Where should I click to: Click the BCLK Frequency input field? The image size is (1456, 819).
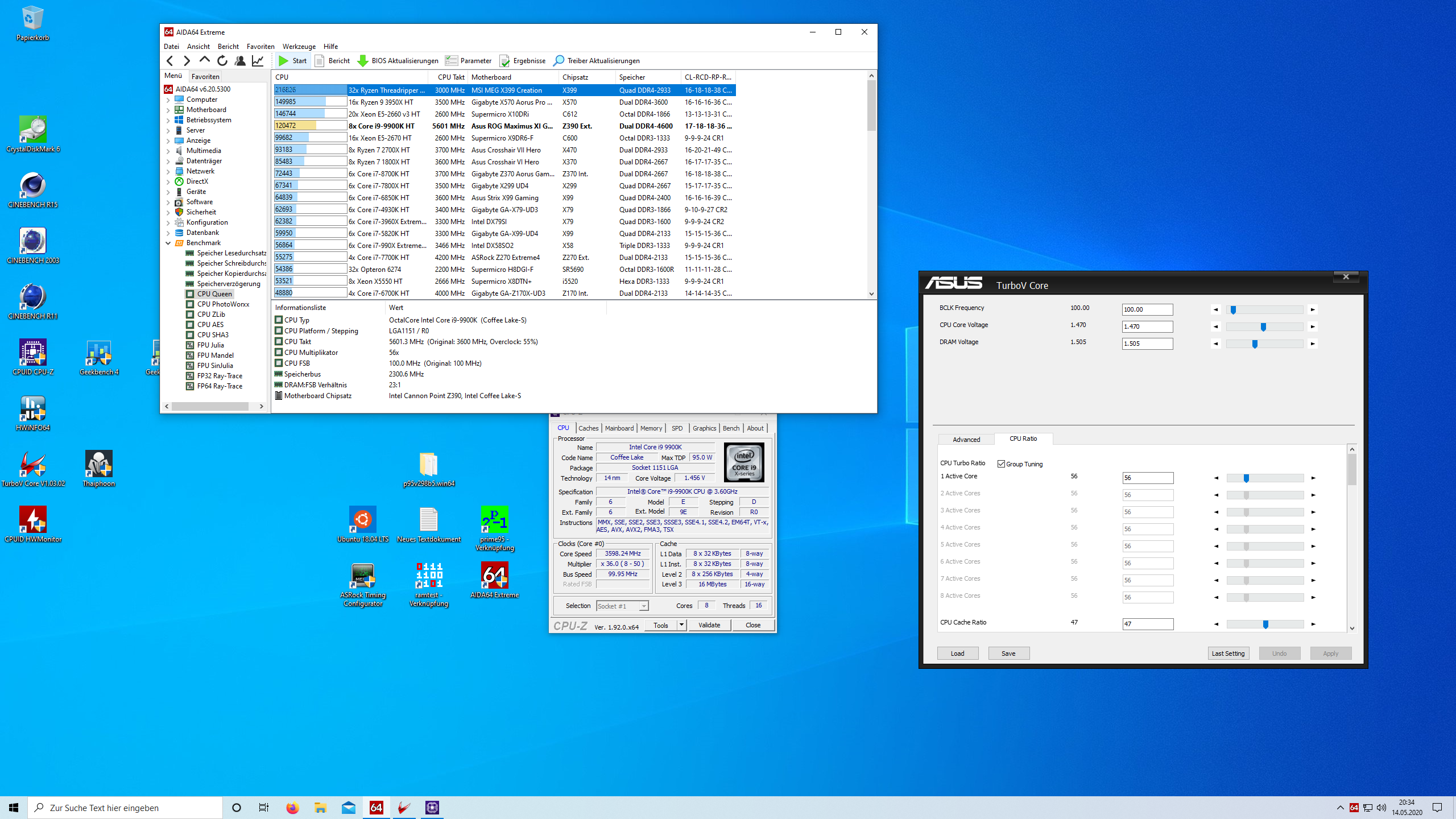(1147, 310)
